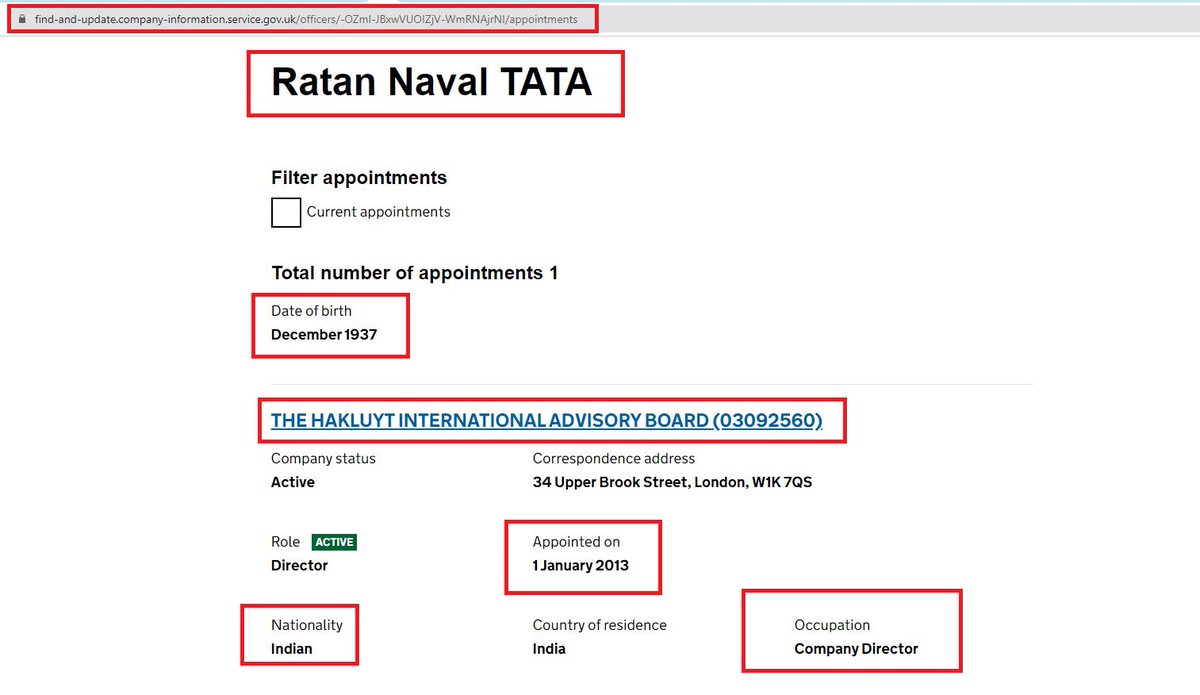This screenshot has height=695, width=1200.
Task: Click the Country of residence label
Action: (x=599, y=625)
